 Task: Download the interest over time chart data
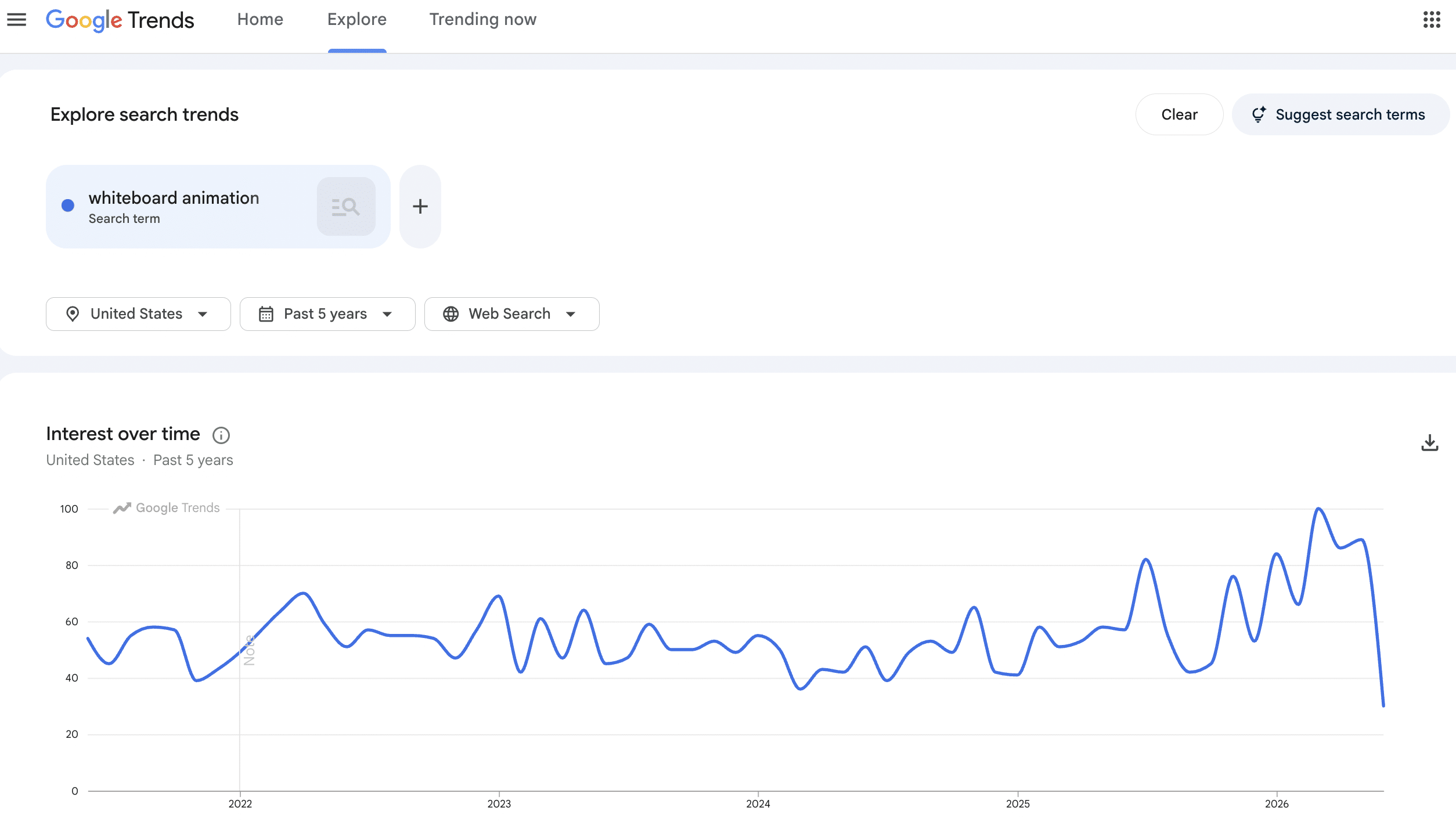(1429, 443)
